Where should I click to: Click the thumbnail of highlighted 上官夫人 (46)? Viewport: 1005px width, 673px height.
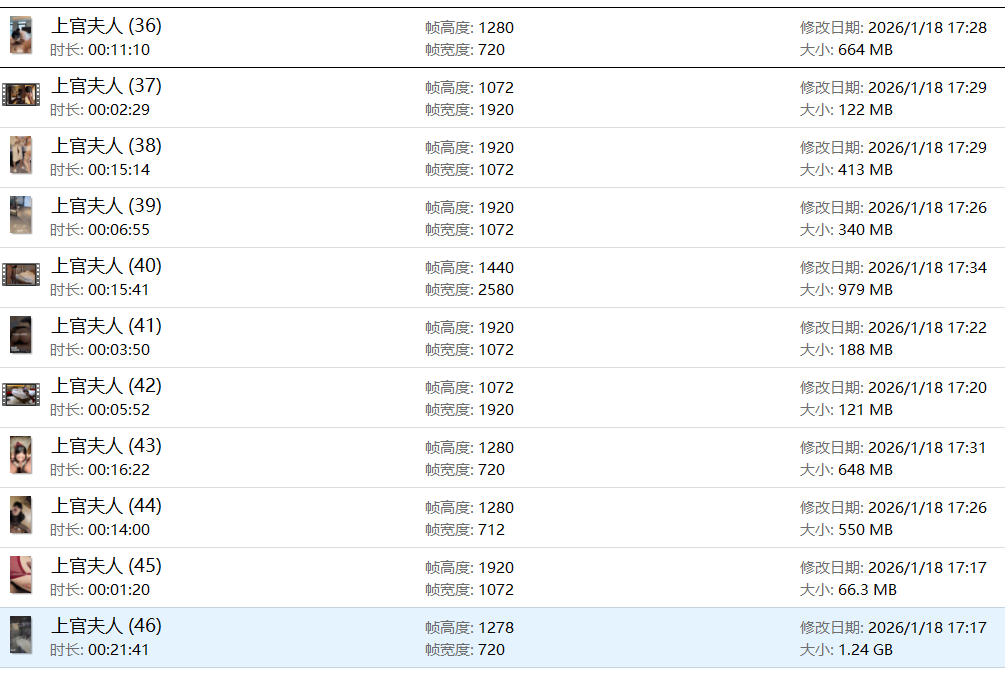pyautogui.click(x=21, y=635)
